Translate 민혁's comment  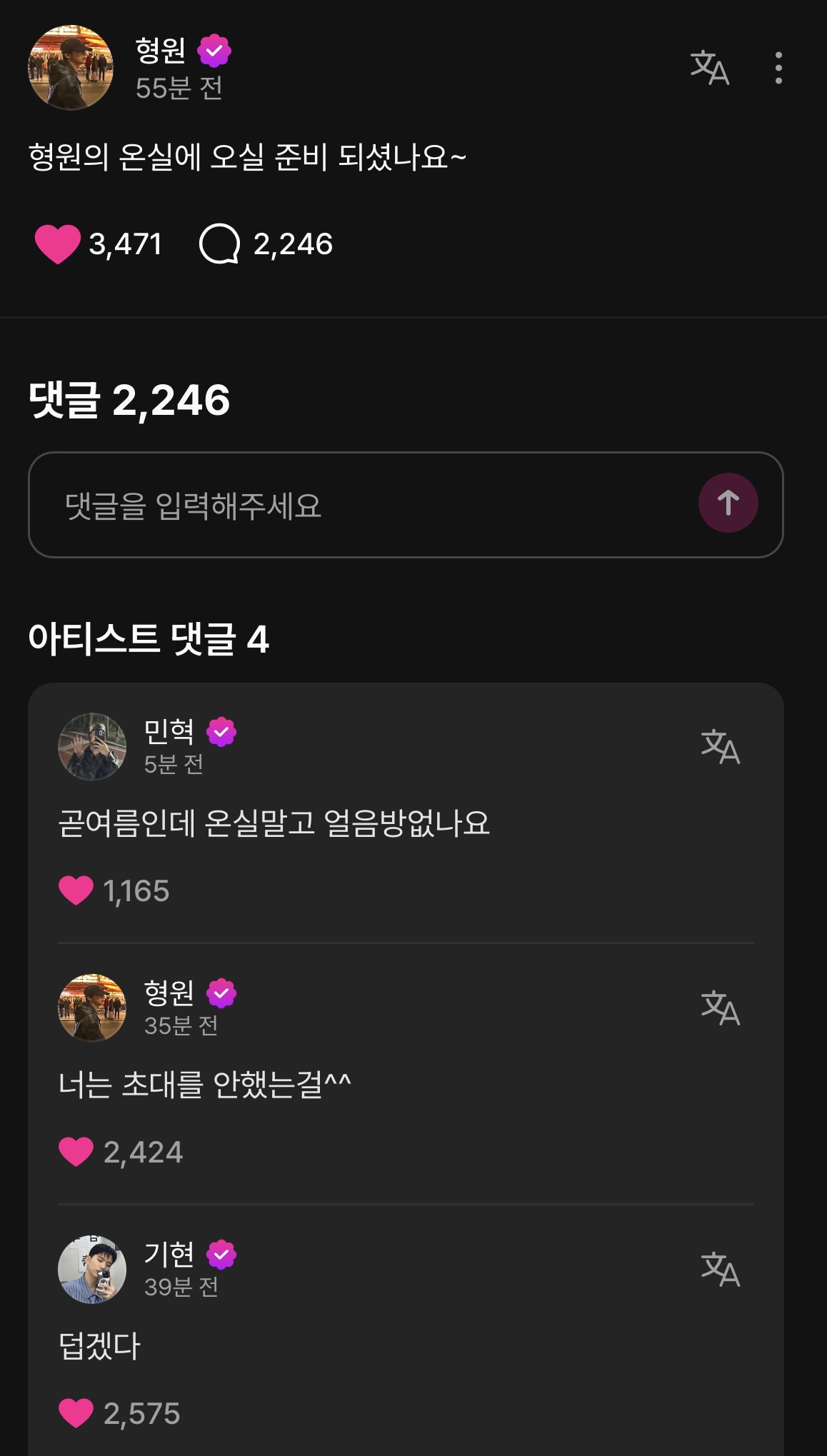[720, 746]
